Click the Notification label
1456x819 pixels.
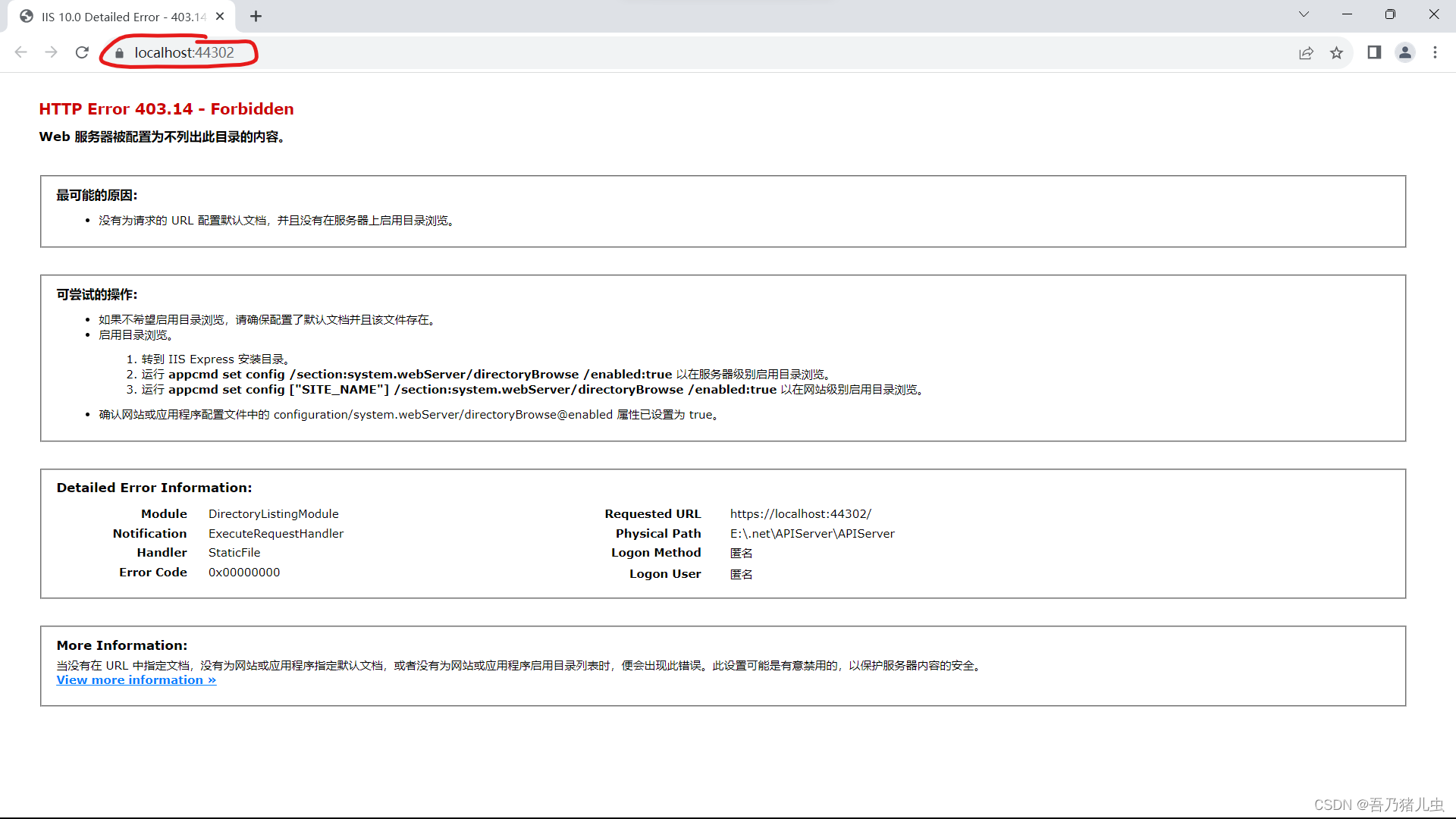(149, 534)
